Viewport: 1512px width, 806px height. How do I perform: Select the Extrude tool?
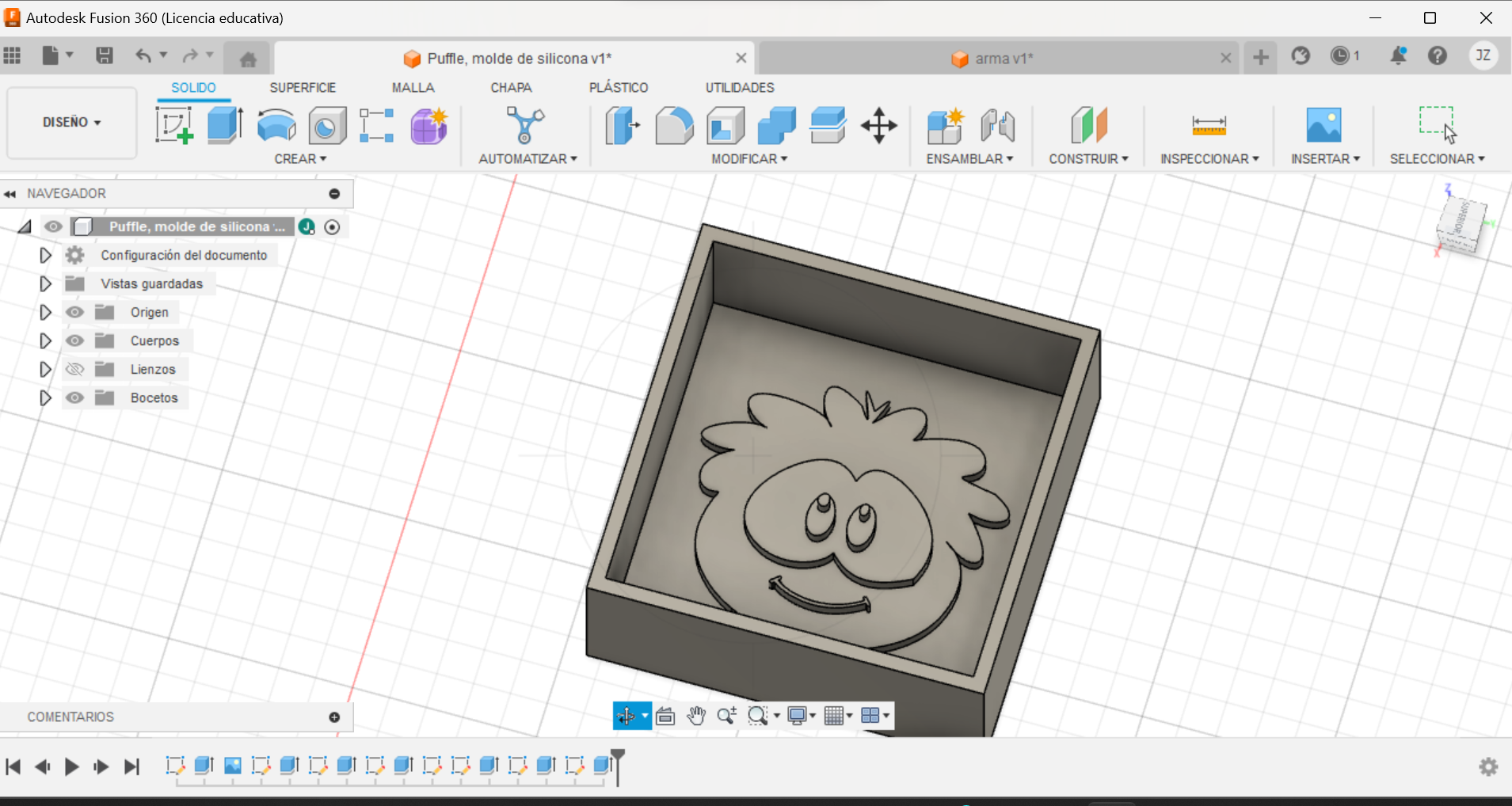[225, 125]
